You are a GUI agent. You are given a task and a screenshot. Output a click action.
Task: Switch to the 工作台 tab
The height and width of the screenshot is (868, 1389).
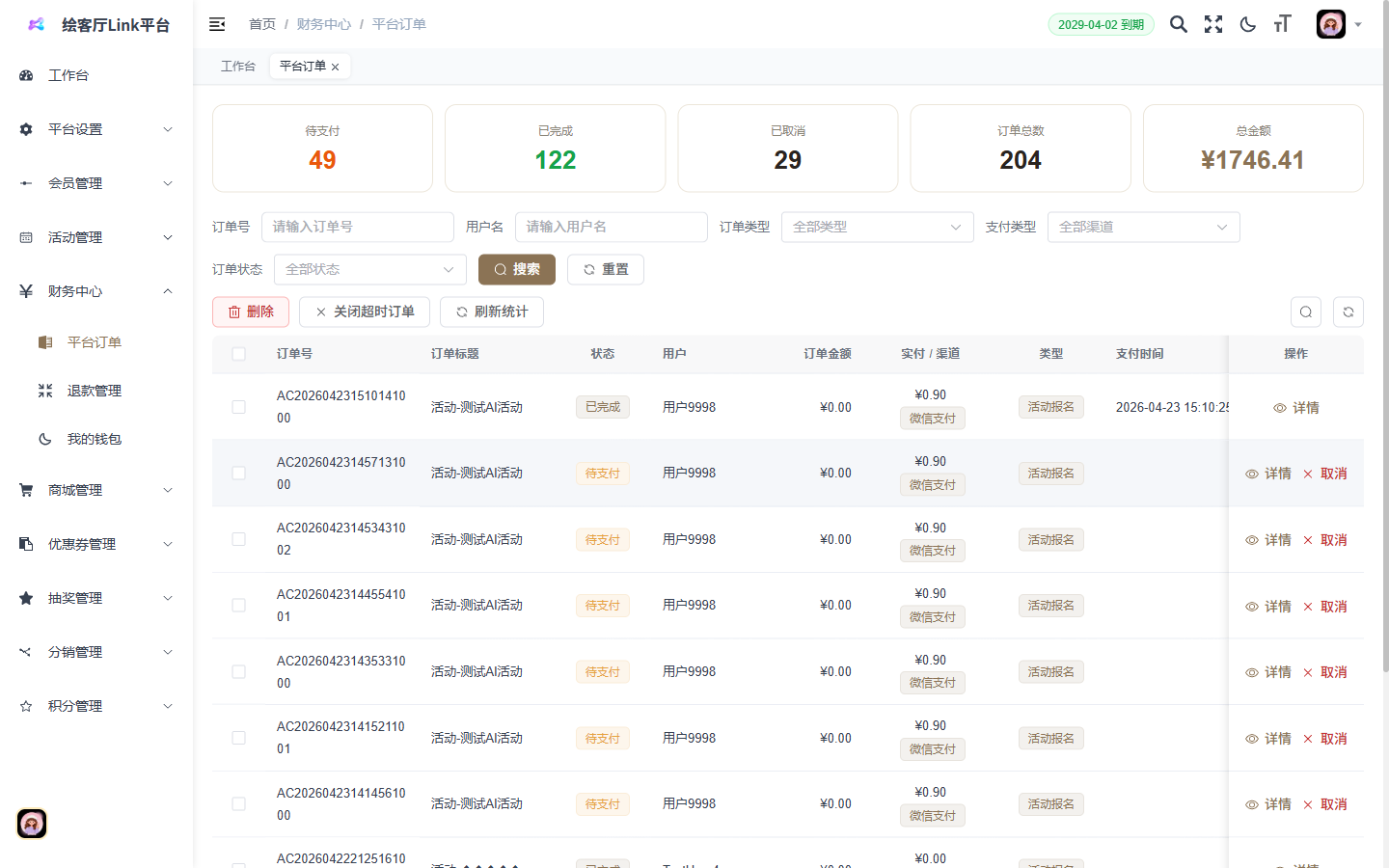coord(237,67)
